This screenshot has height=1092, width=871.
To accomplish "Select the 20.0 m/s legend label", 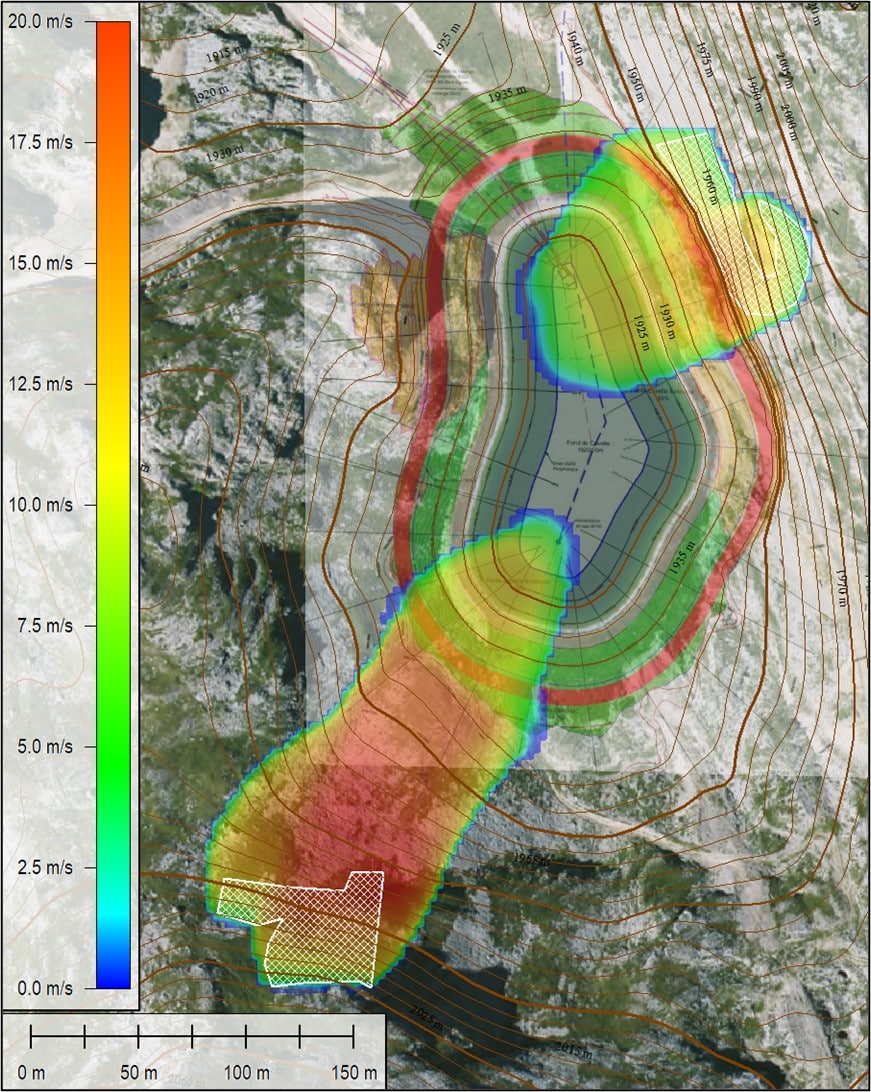I will (41, 21).
